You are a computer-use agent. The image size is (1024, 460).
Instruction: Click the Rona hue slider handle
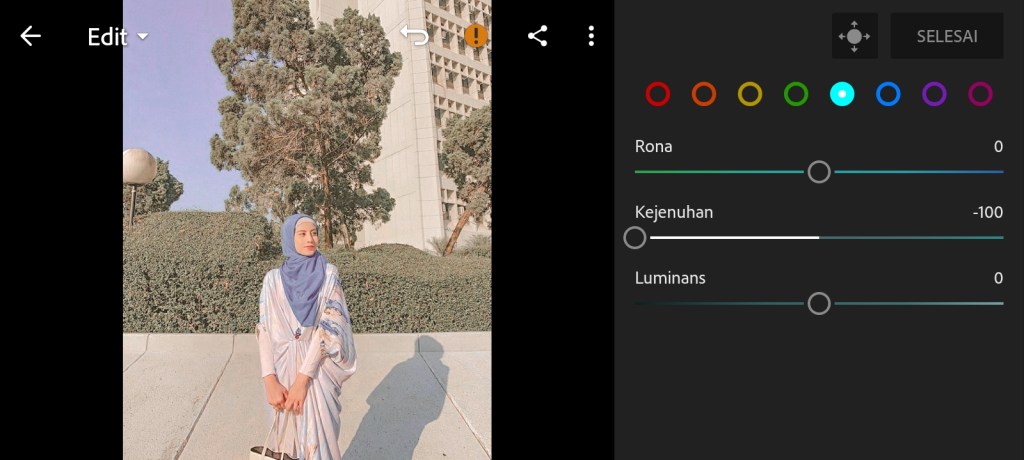[819, 172]
